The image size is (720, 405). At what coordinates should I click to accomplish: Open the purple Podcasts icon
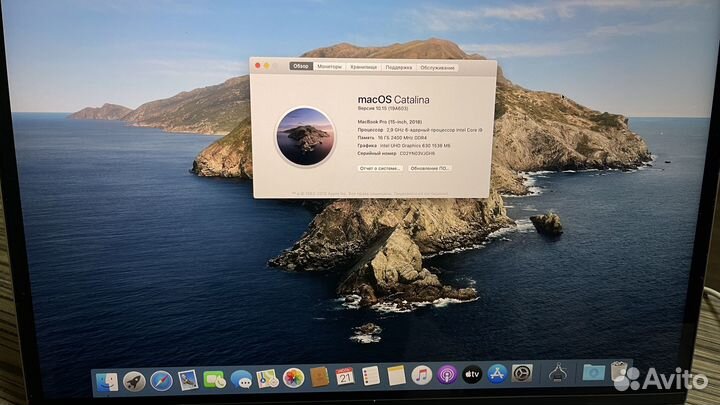coord(447,375)
